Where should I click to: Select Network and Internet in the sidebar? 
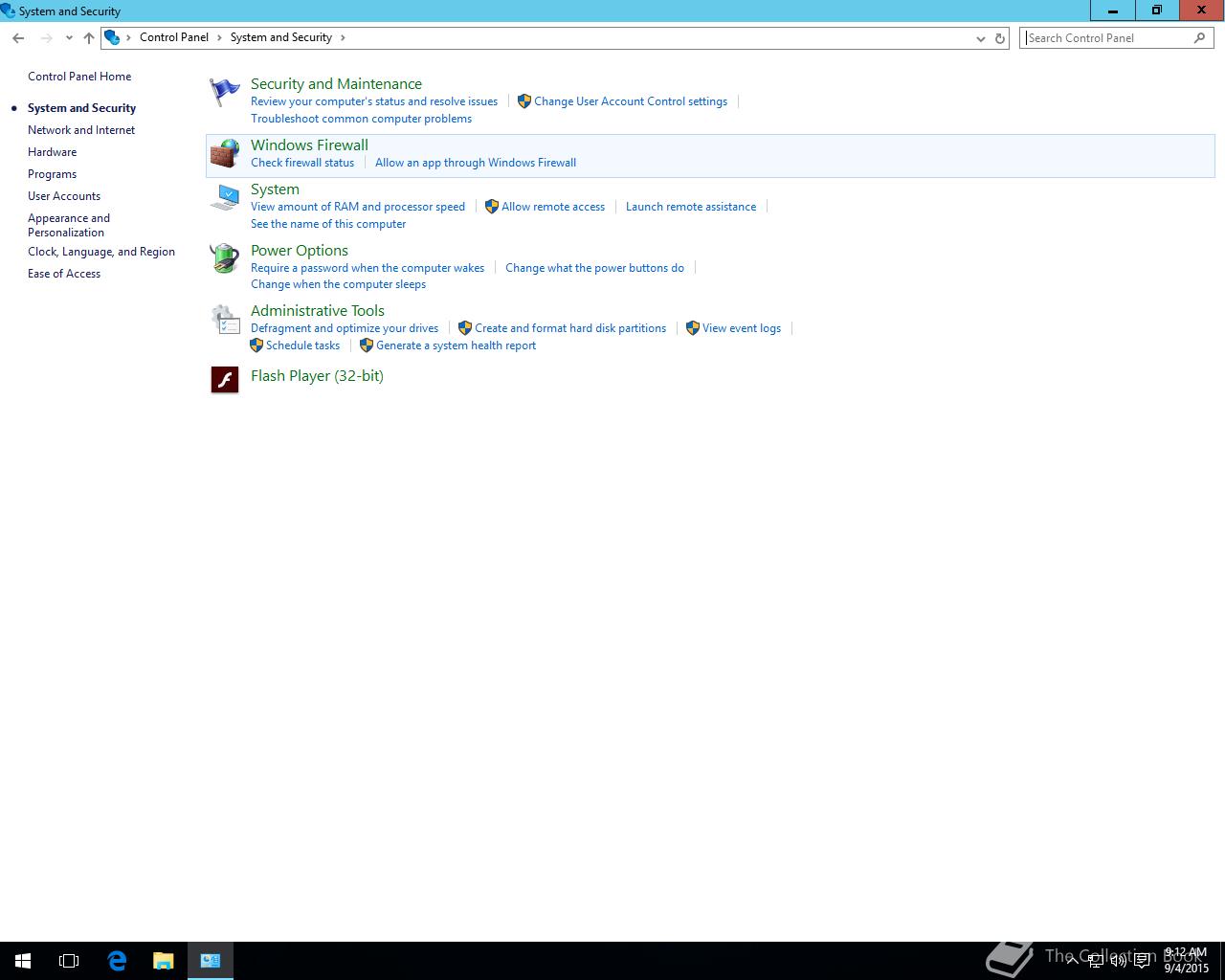point(81,130)
